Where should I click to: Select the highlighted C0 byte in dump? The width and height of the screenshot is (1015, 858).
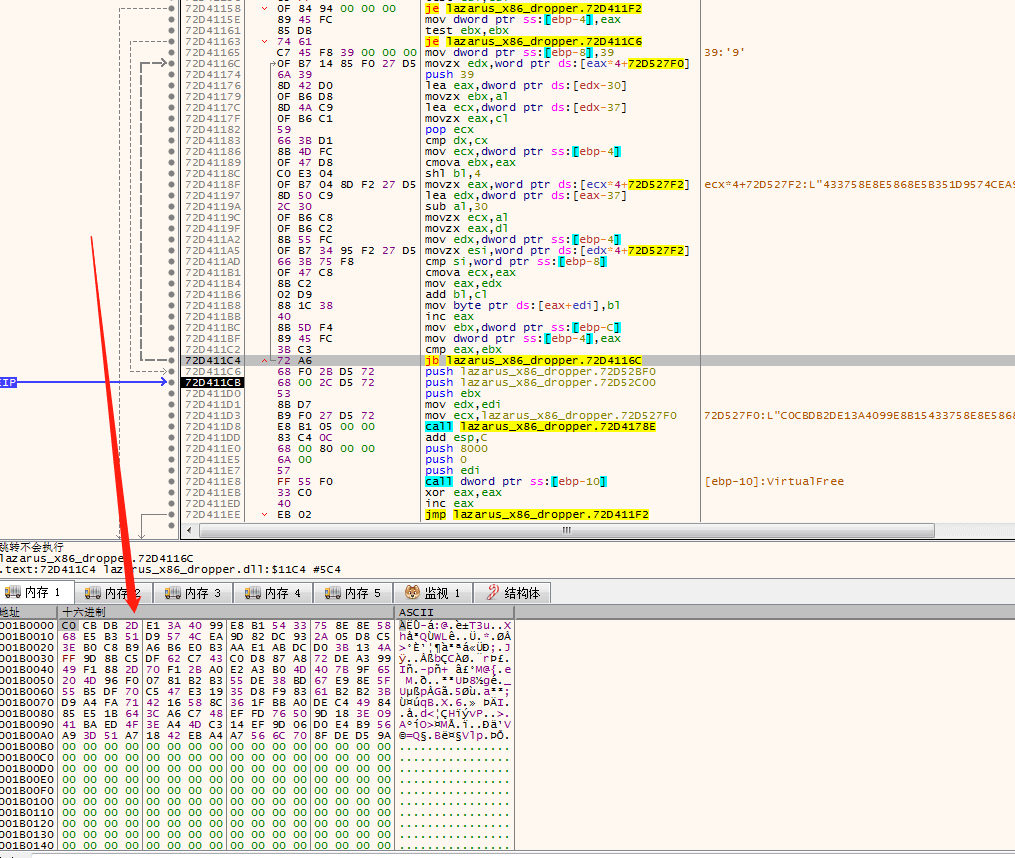[x=69, y=626]
